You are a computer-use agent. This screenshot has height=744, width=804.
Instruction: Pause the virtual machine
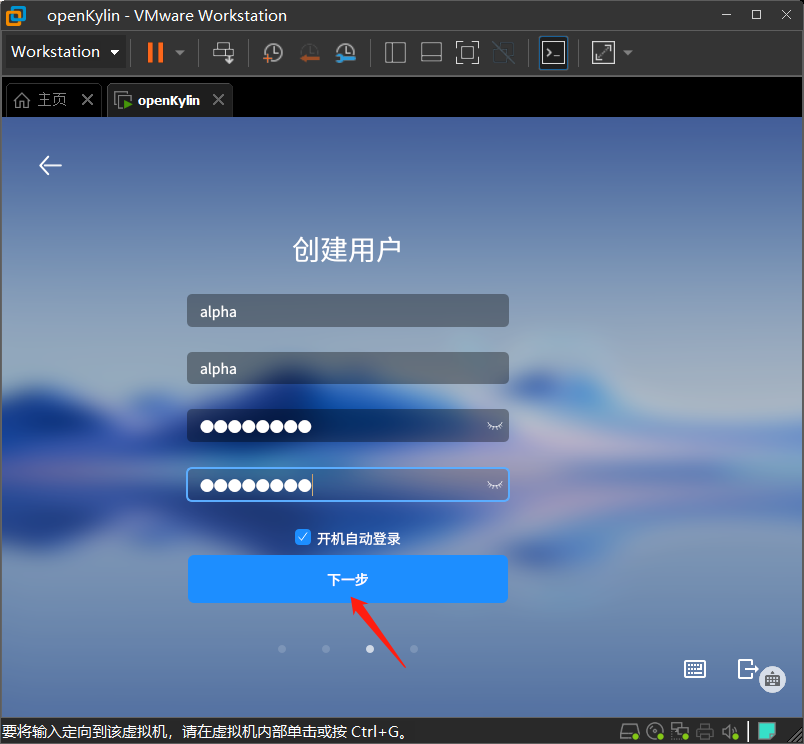coord(155,52)
